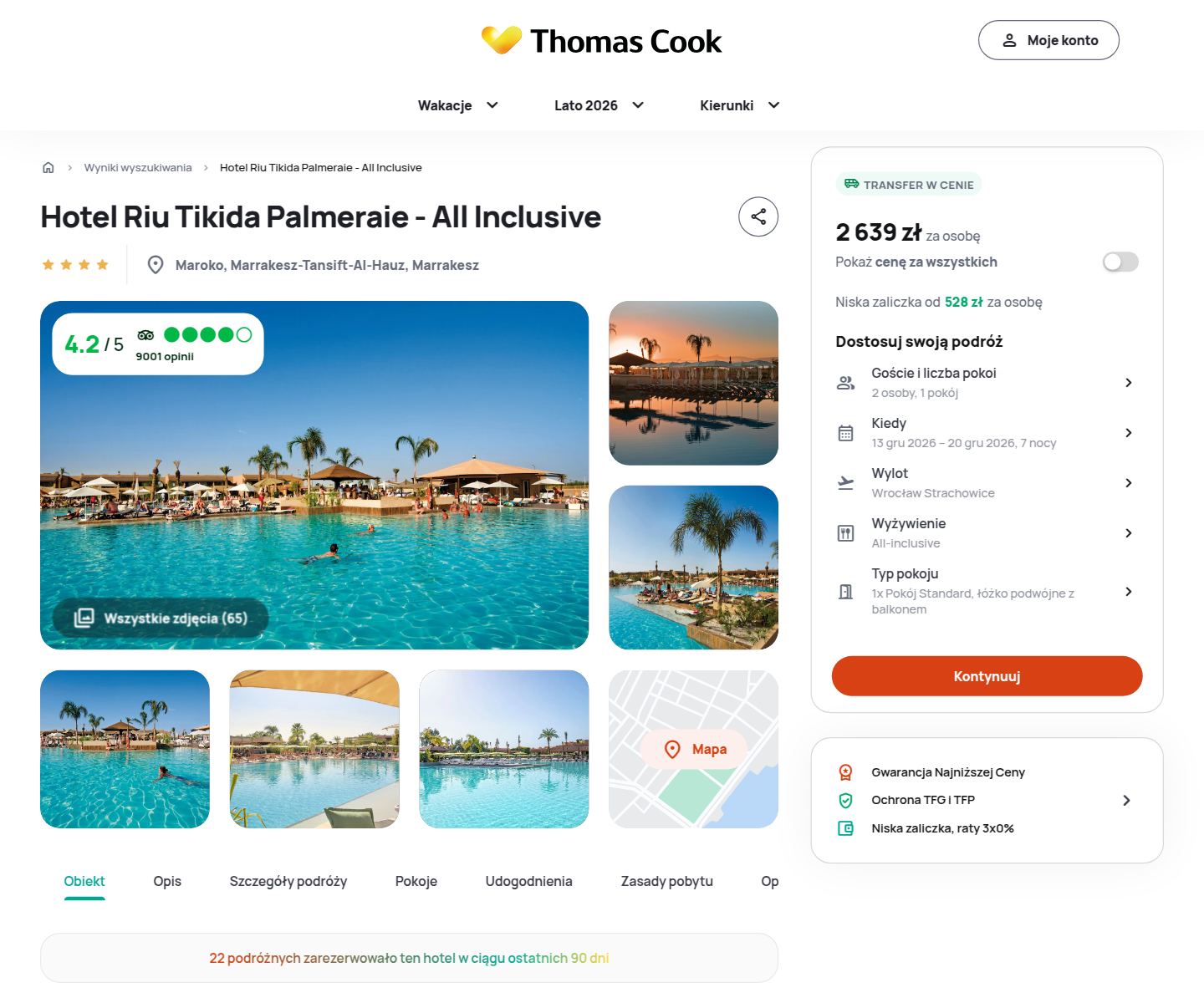Click the home icon in breadcrumb

tap(48, 168)
